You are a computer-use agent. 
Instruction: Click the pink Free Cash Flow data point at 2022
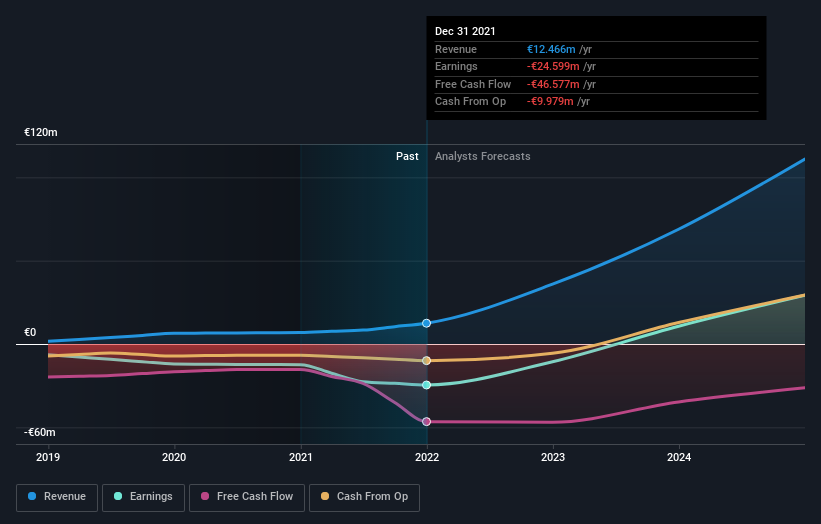click(x=427, y=421)
